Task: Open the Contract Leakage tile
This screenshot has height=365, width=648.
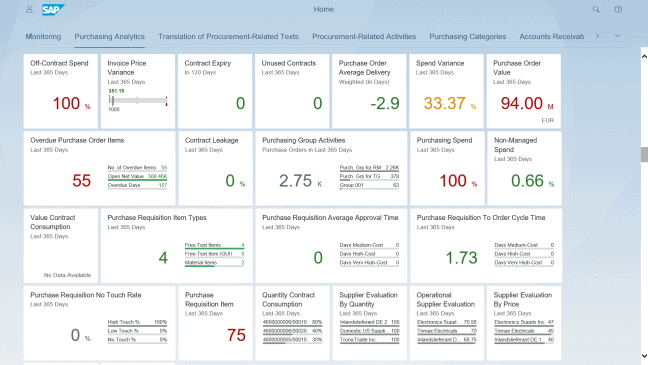Action: pyautogui.click(x=215, y=168)
